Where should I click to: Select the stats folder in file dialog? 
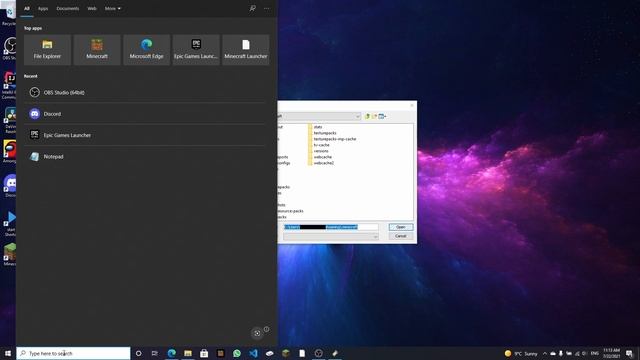pos(315,127)
